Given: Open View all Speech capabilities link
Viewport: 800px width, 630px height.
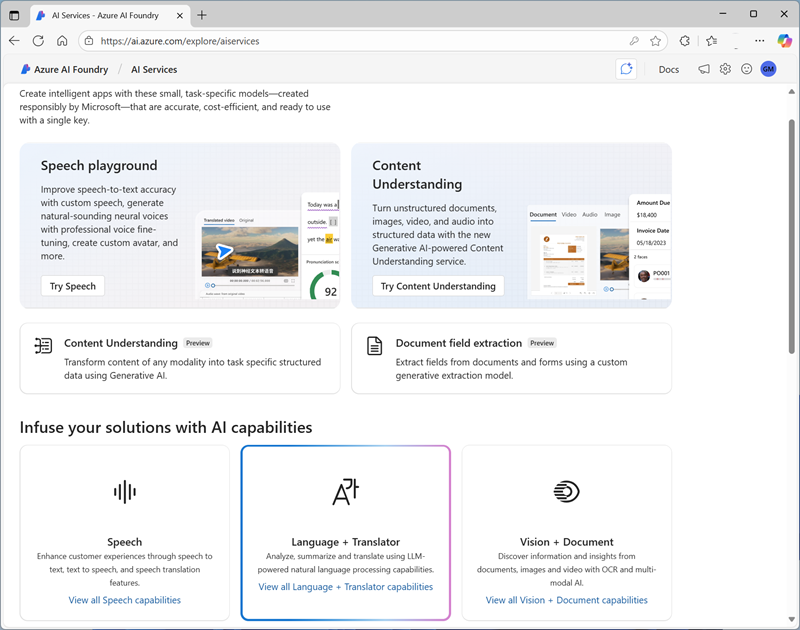Looking at the screenshot, I should coord(124,600).
